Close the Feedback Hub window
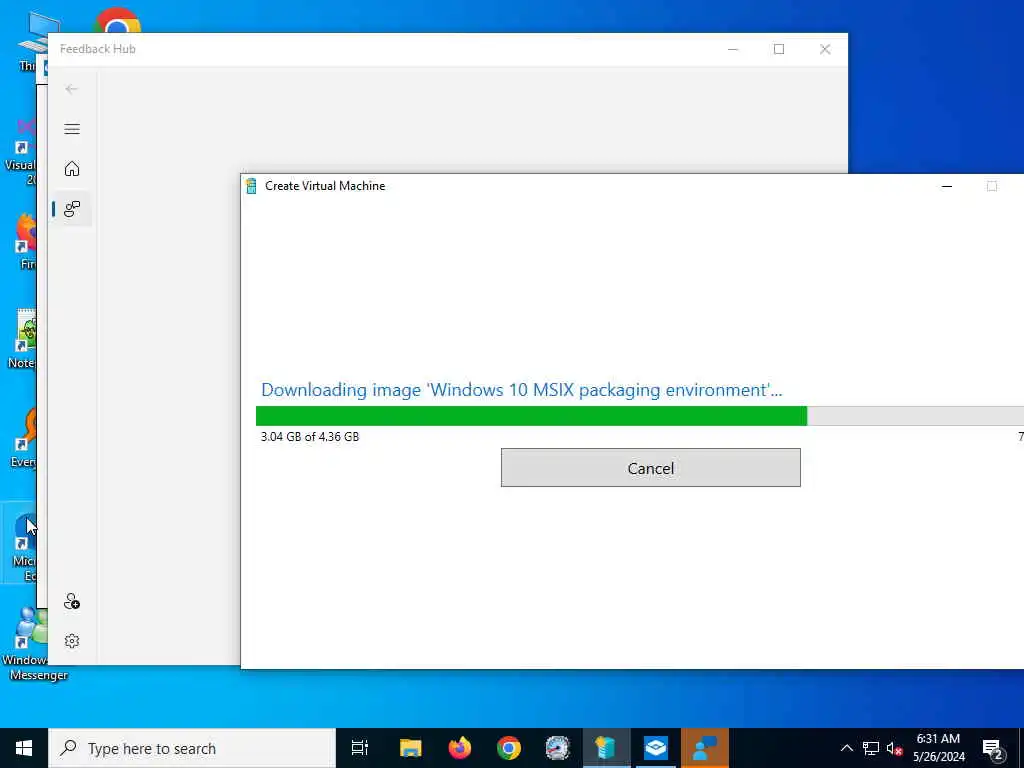 coord(825,49)
